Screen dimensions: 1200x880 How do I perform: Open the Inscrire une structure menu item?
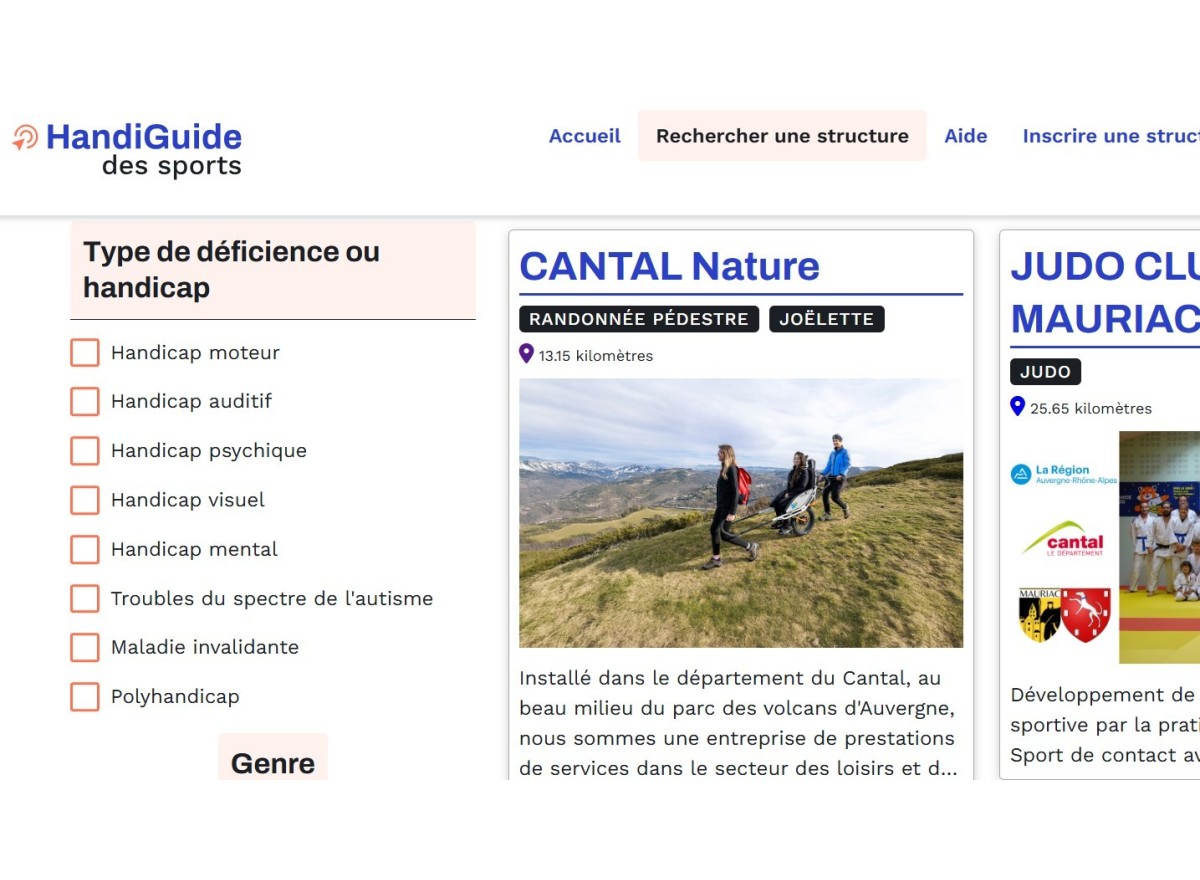point(1110,136)
